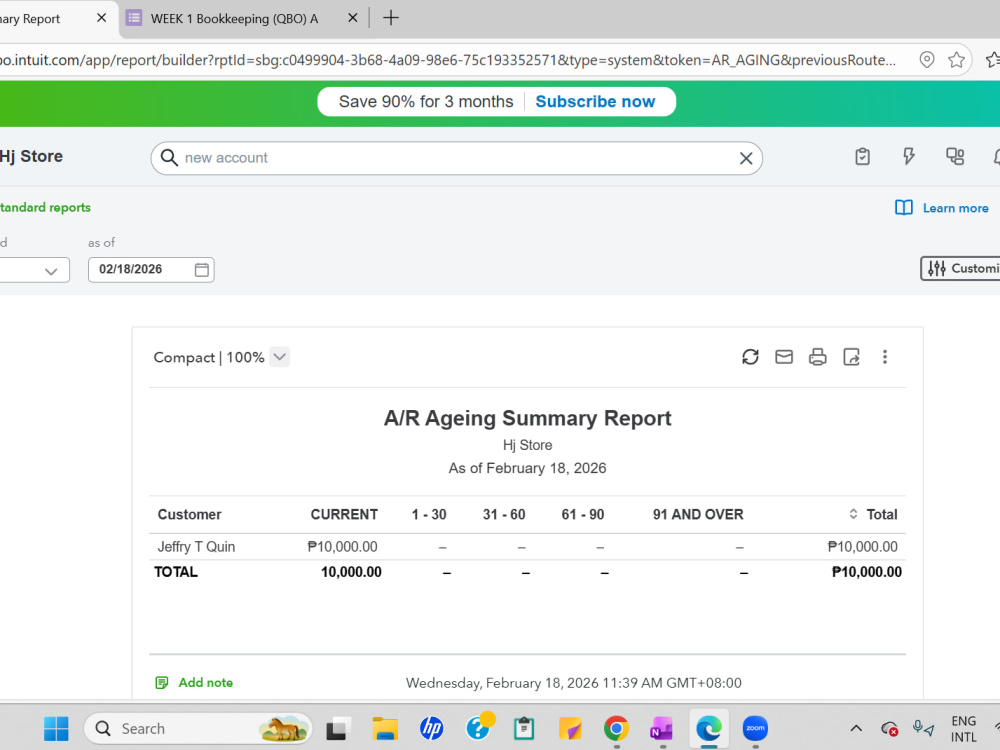Open the clipboard app in taskbar
The width and height of the screenshot is (1000, 750).
pos(524,728)
